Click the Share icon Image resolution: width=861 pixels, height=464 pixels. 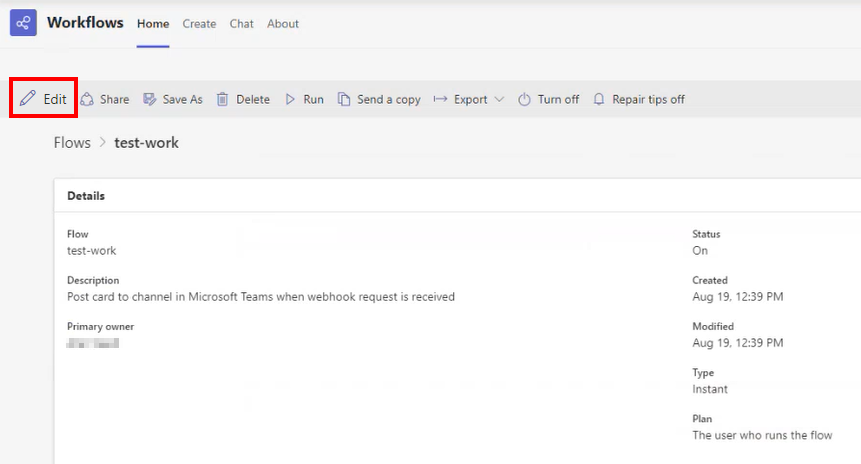[87, 99]
